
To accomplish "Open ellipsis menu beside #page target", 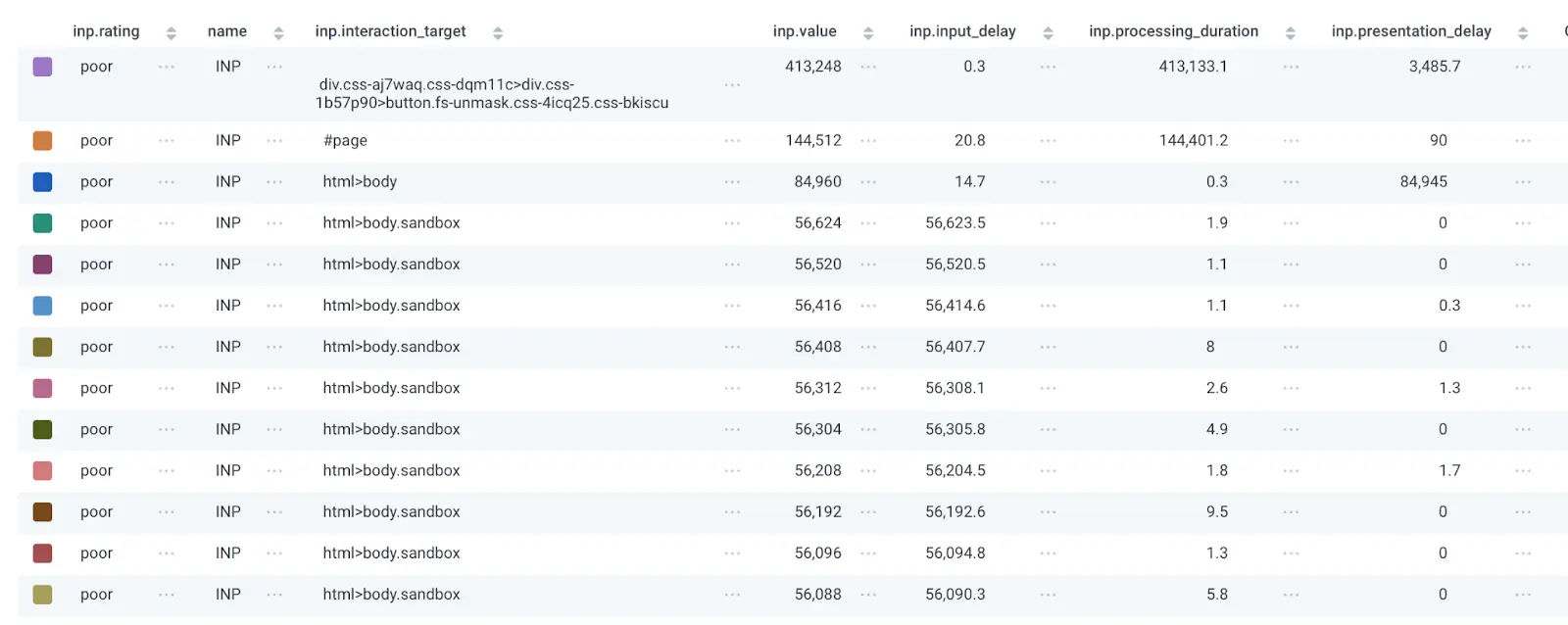I will pos(732,141).
